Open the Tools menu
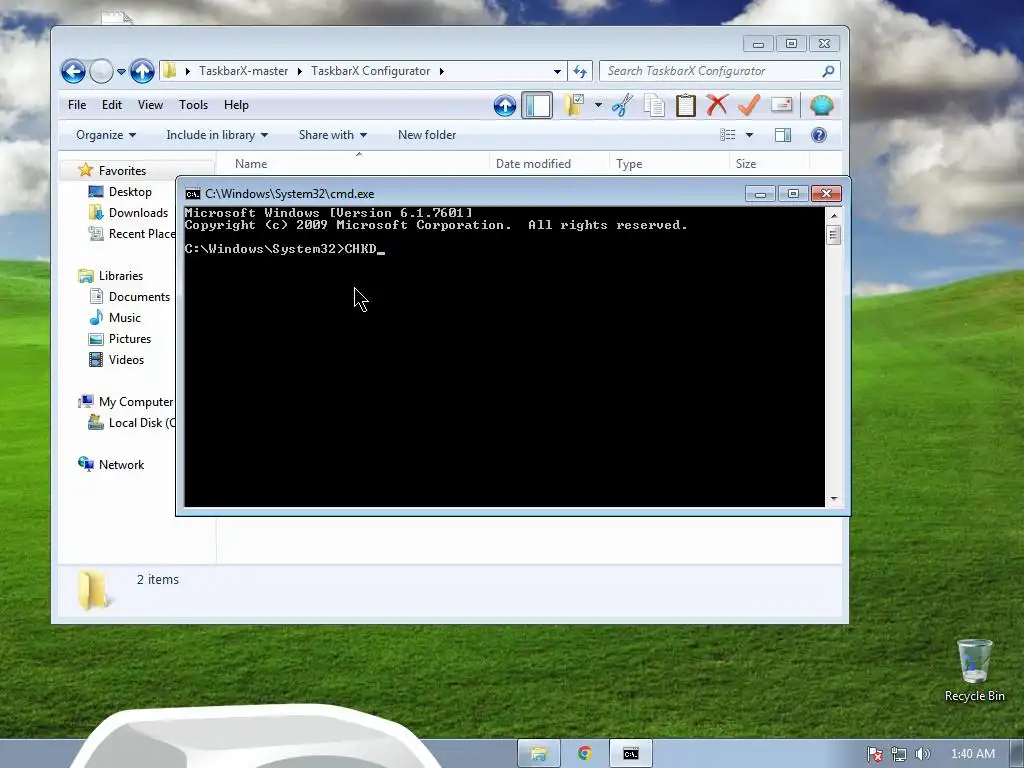Viewport: 1024px width, 768px height. [x=193, y=105]
